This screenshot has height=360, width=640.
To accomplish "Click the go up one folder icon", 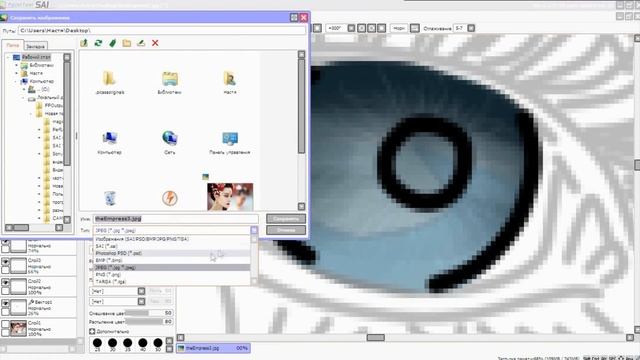I will pos(84,43).
